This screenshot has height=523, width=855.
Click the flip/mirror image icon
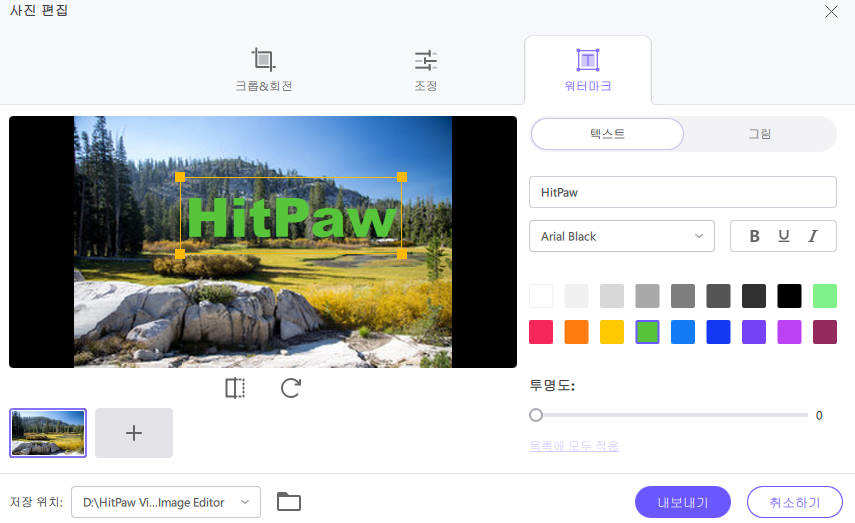coord(235,388)
